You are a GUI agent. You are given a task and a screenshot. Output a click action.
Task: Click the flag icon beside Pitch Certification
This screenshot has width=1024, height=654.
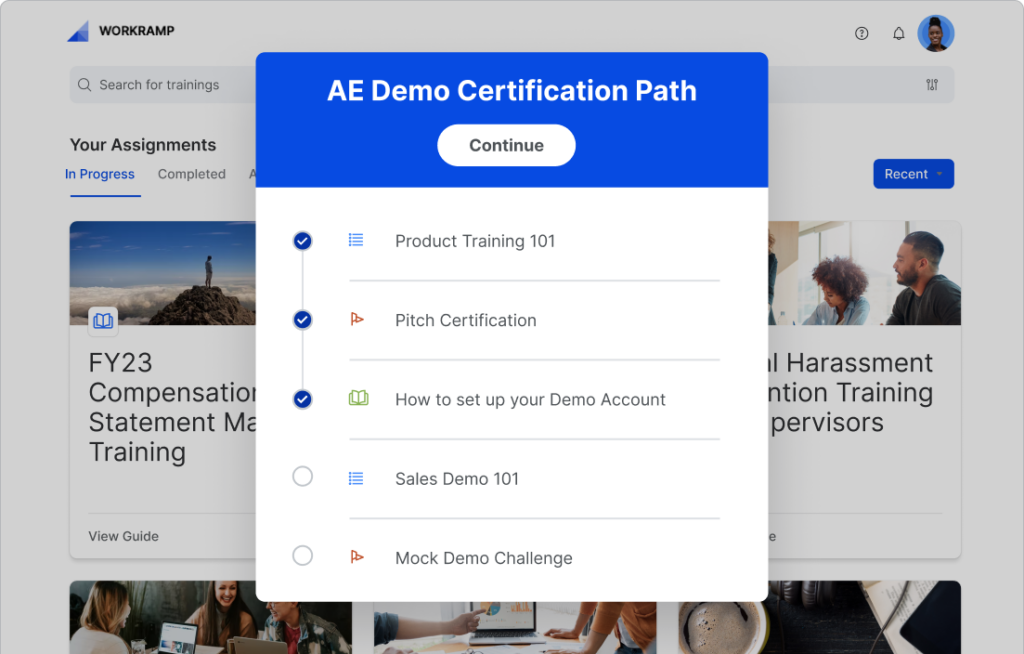pos(357,320)
